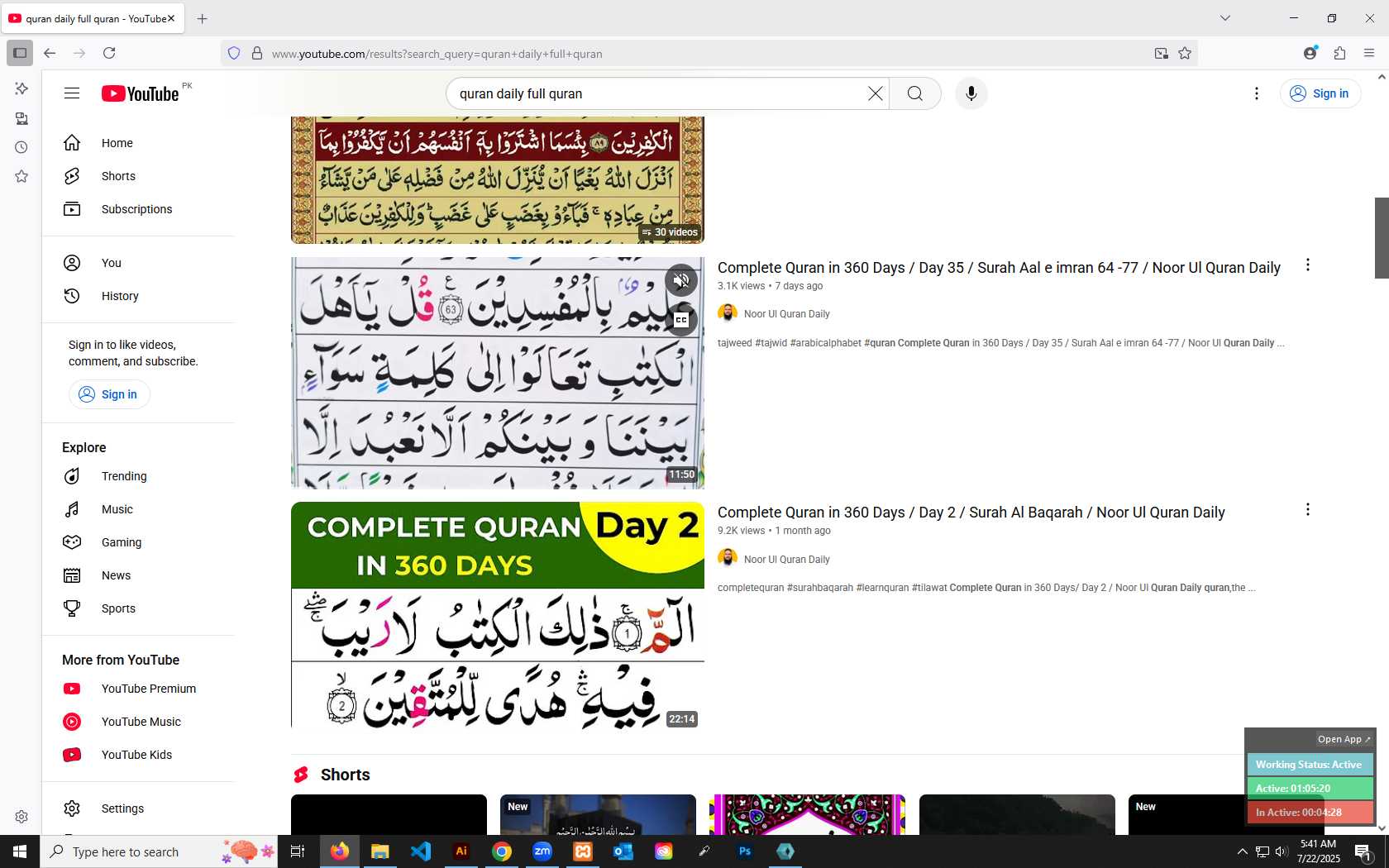Open Zoom from taskbar
The width and height of the screenshot is (1389, 868).
[x=542, y=851]
